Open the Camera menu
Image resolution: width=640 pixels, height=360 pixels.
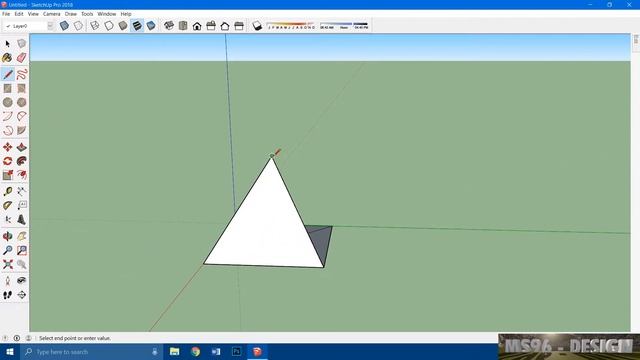point(51,14)
